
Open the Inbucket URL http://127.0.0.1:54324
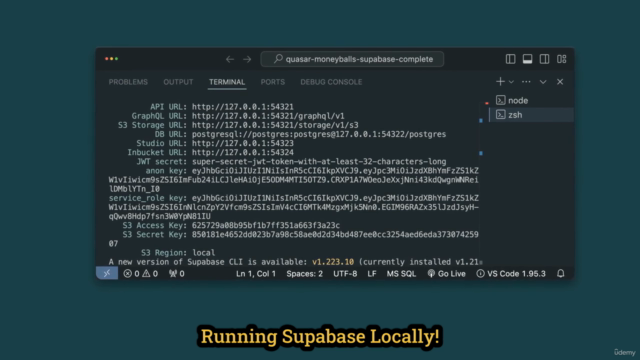point(242,152)
